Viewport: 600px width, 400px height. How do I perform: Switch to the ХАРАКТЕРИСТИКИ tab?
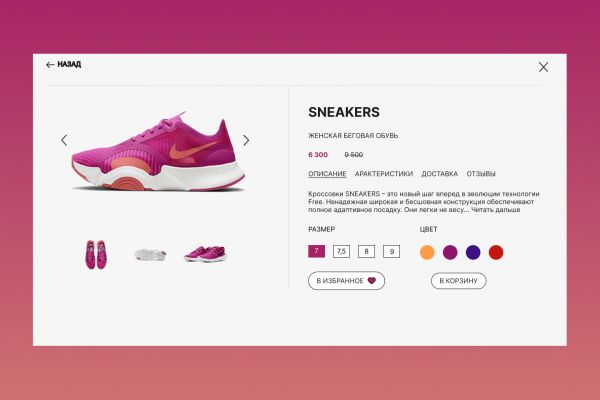coord(384,174)
